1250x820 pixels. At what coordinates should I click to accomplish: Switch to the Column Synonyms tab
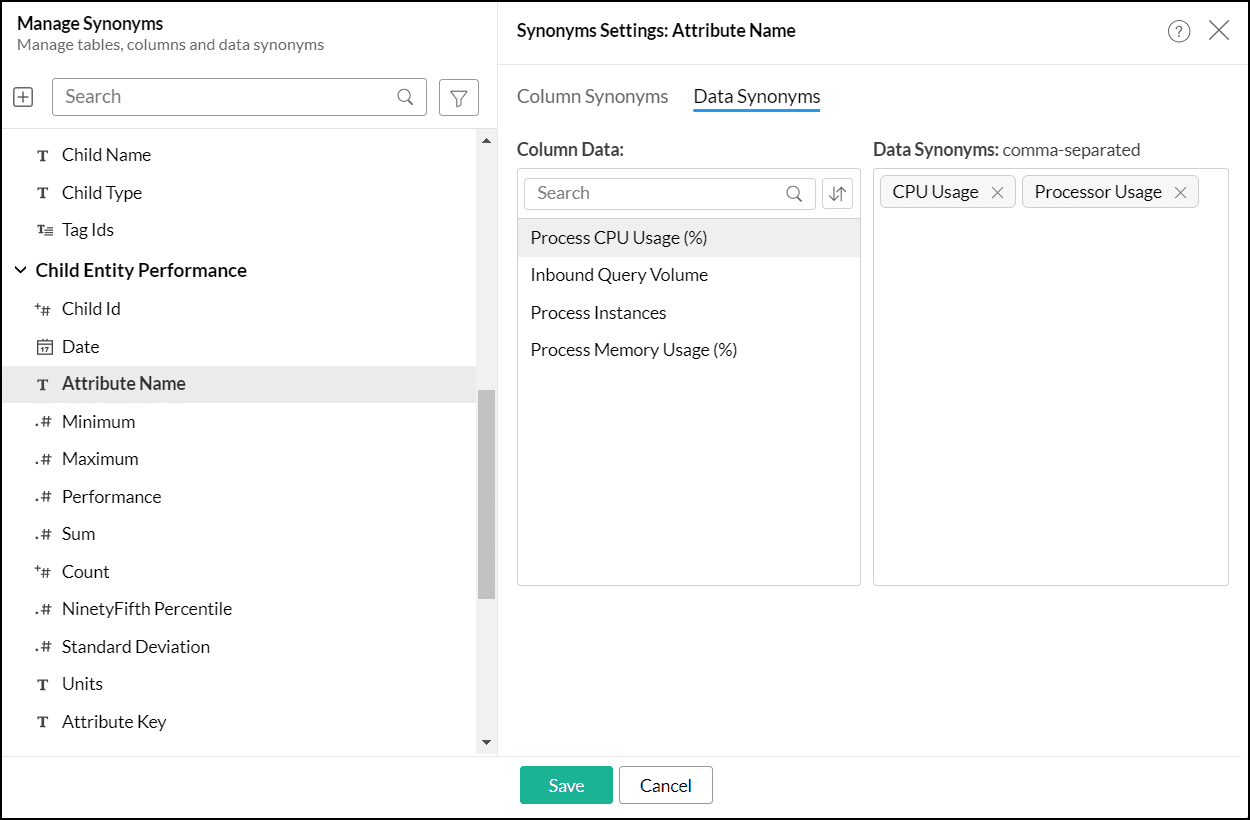point(592,97)
